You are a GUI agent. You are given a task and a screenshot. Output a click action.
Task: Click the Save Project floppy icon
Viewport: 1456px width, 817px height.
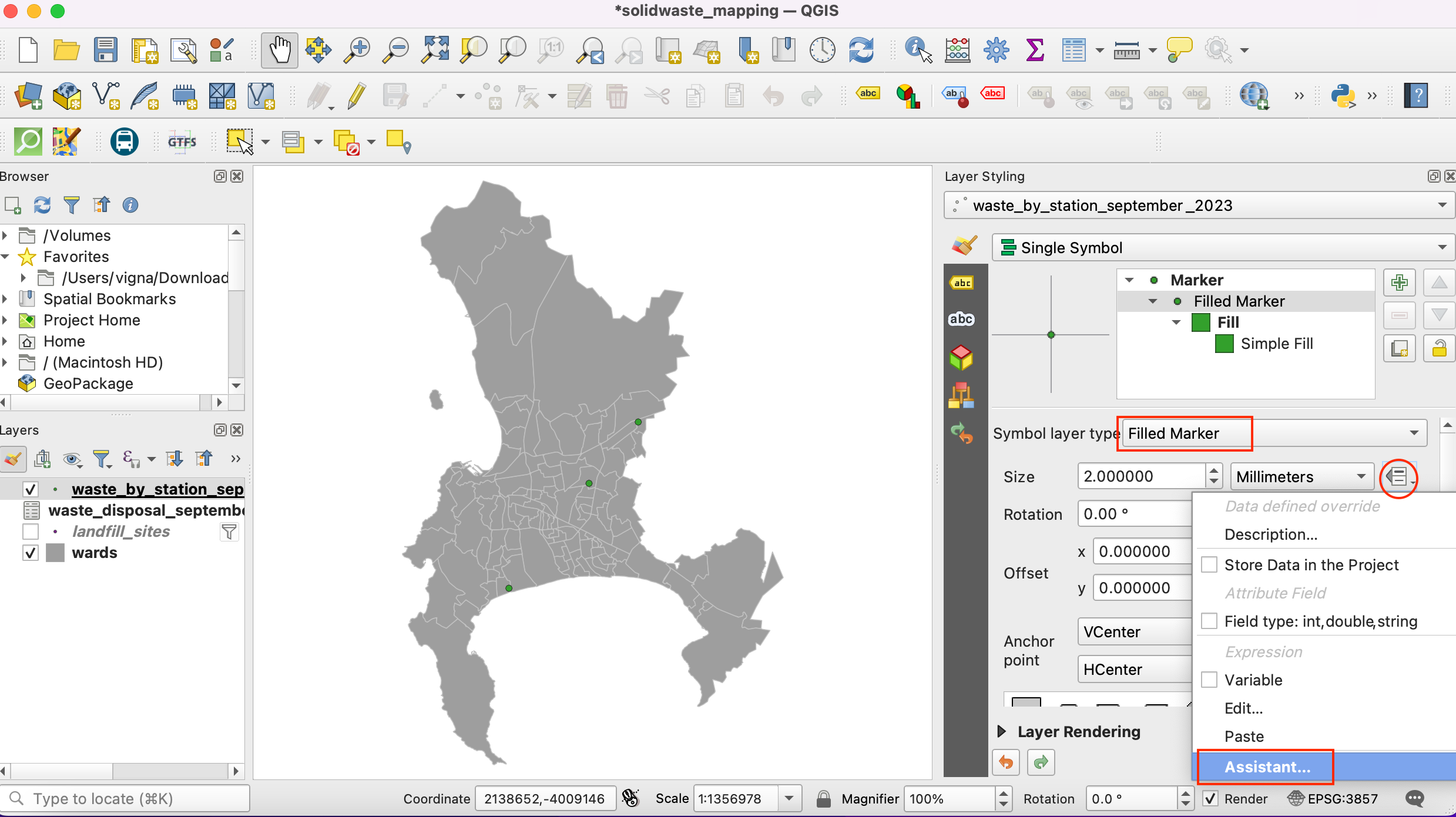pos(105,50)
